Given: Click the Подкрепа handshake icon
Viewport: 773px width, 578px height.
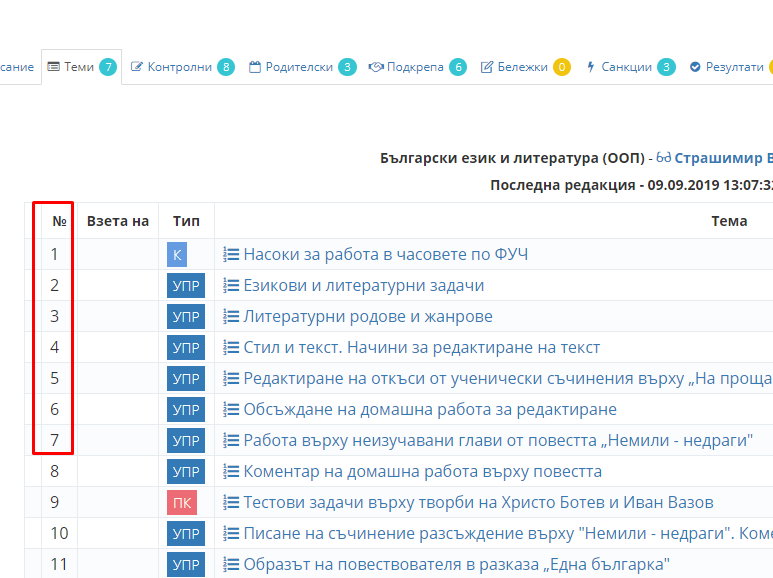Looking at the screenshot, I should [x=376, y=67].
